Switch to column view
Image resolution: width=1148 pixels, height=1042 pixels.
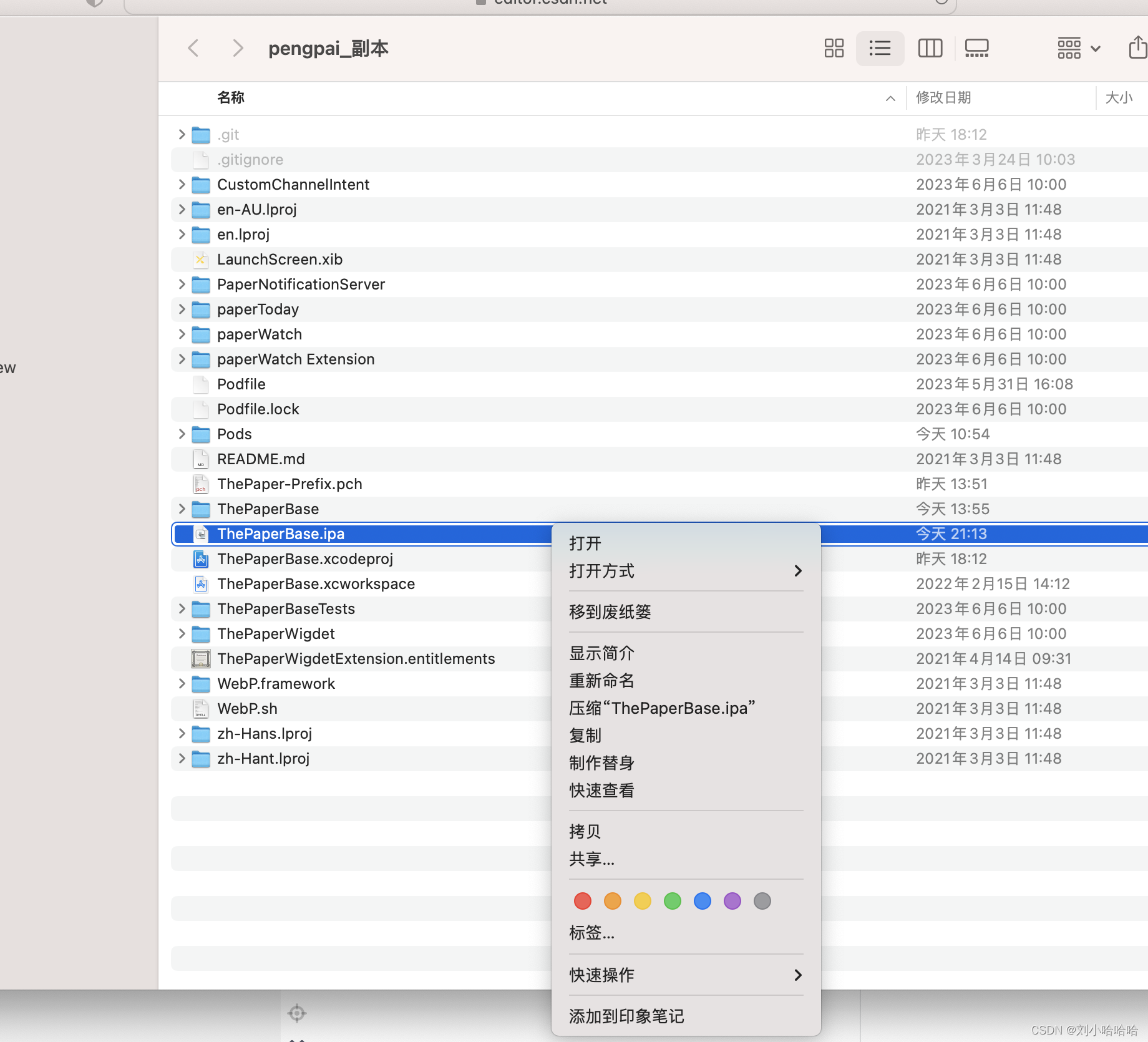930,48
